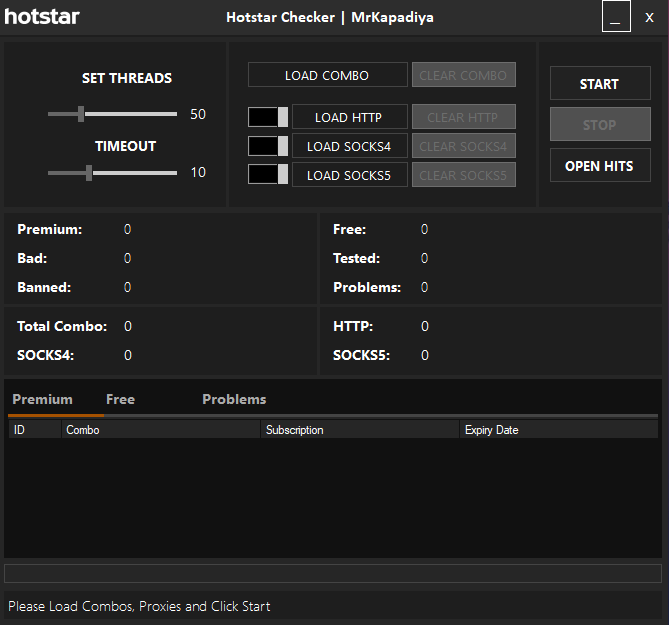Click the STOP button

pos(600,124)
